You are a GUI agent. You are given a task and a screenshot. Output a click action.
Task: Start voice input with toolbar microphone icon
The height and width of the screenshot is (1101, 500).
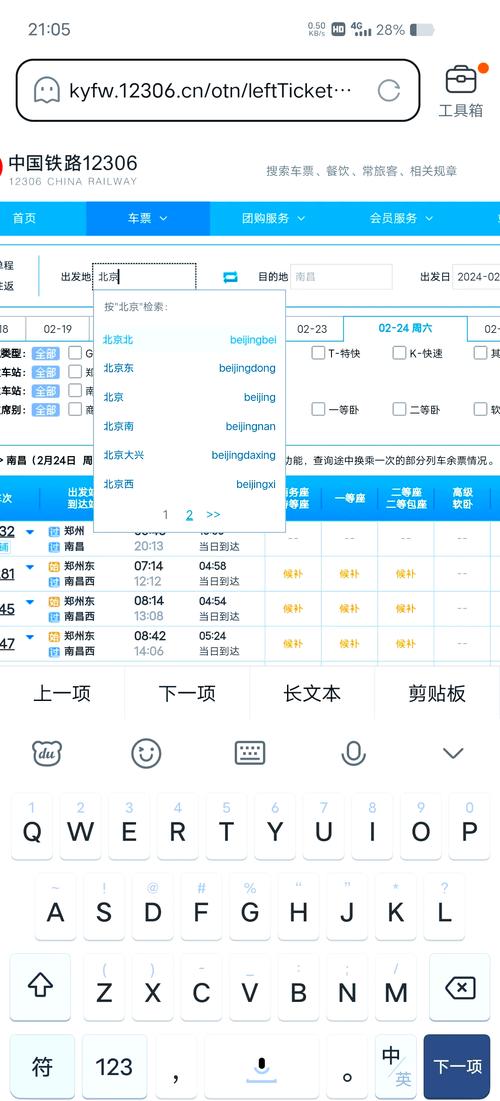[353, 753]
